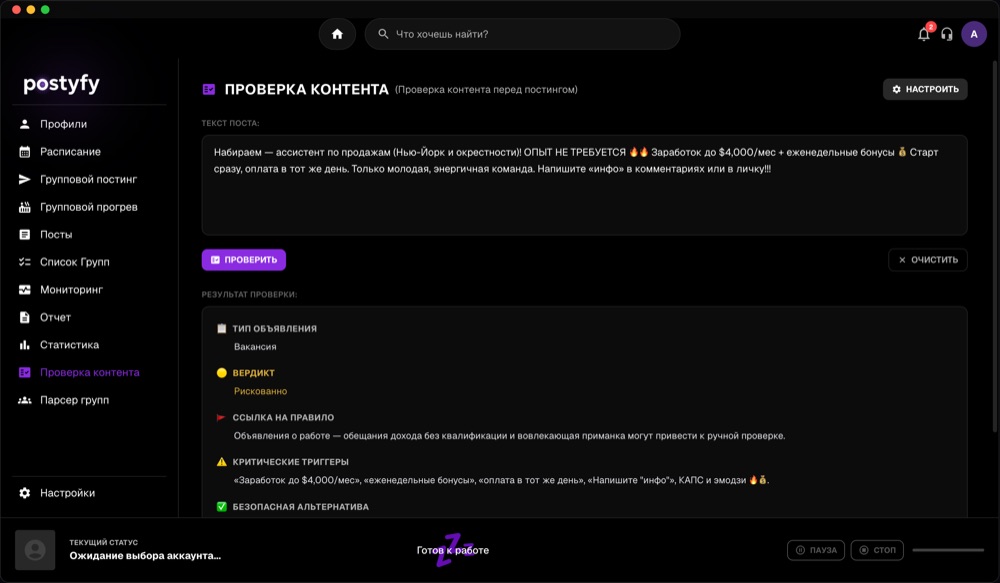Click the Парсер групп people icon

point(25,400)
